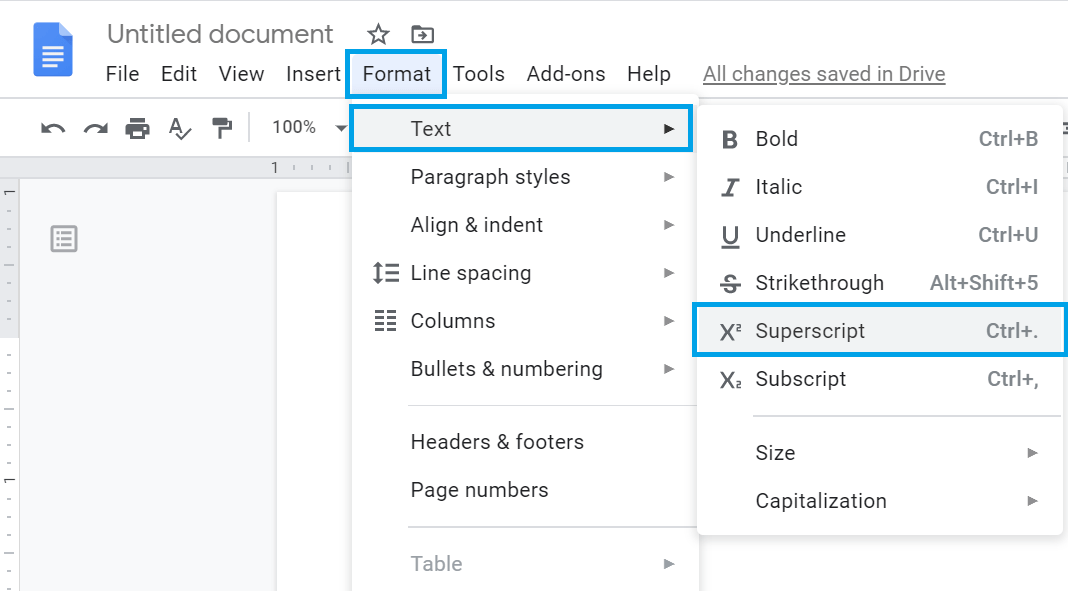
Task: Click the Redo icon
Action: tap(95, 128)
